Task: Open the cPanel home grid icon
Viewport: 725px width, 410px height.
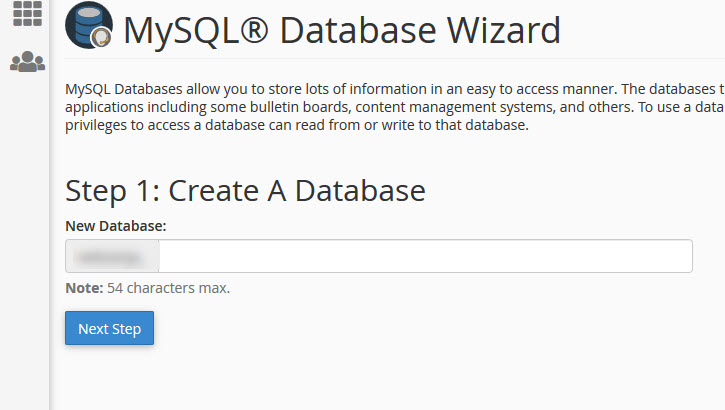Action: coord(27,13)
